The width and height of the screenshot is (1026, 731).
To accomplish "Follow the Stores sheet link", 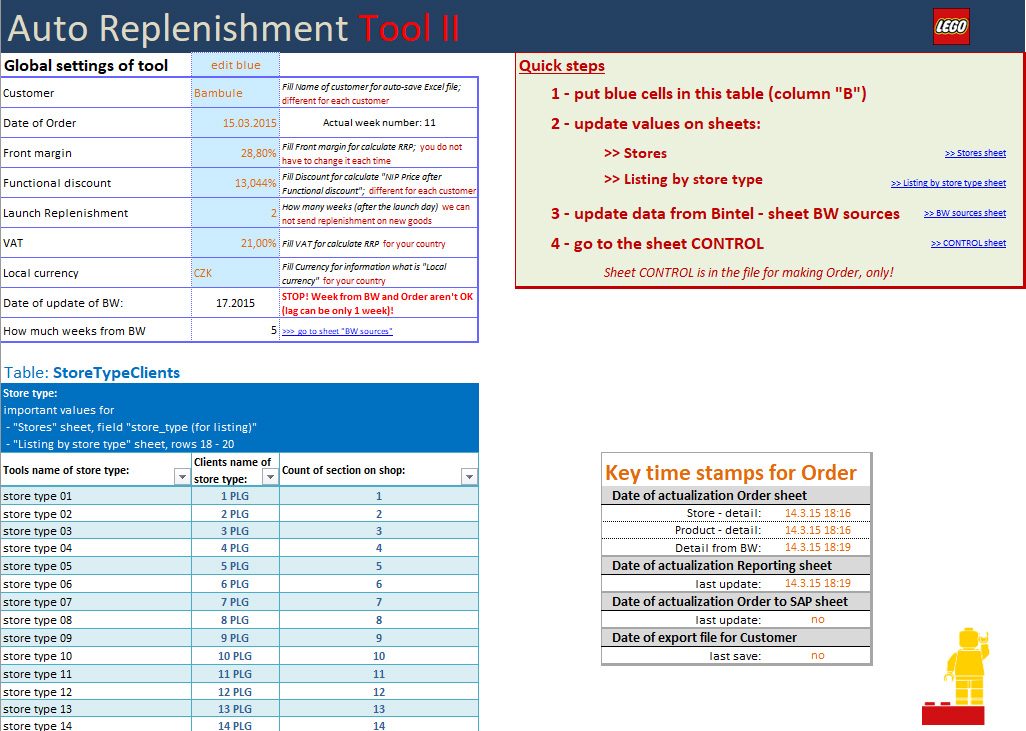I will click(975, 153).
